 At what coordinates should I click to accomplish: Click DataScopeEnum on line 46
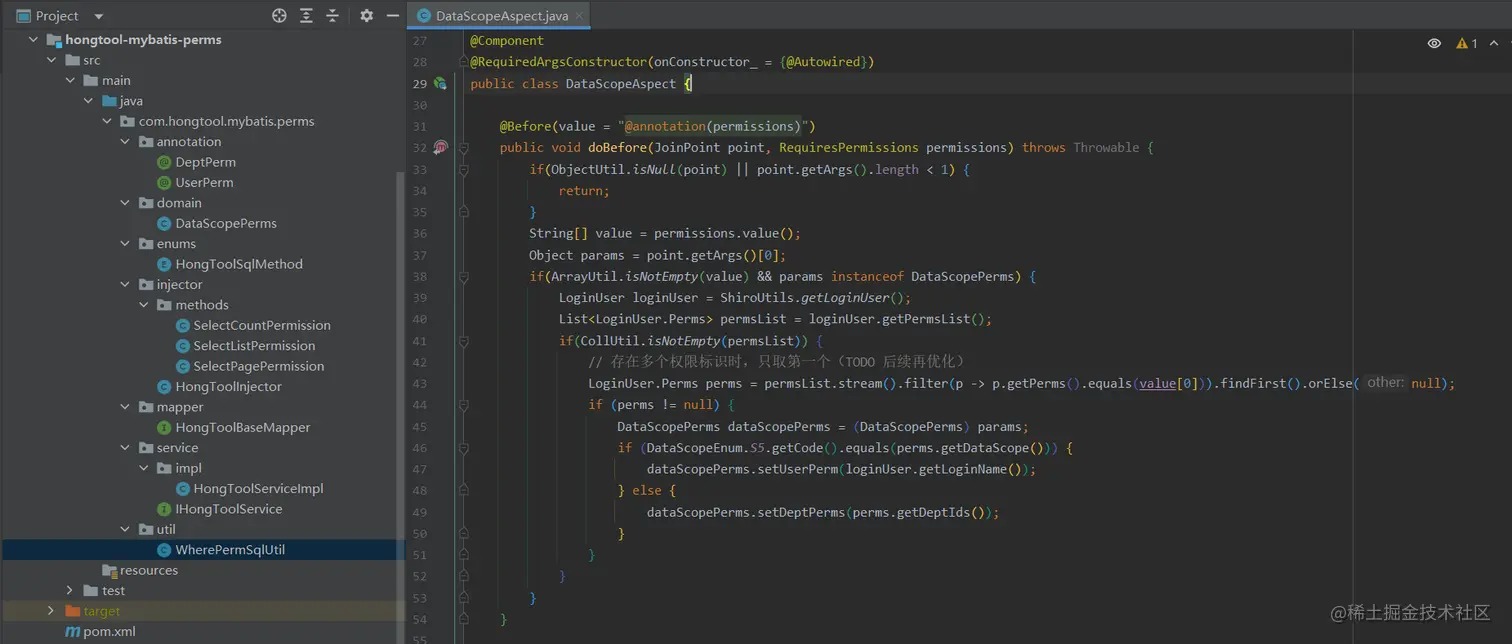point(694,448)
